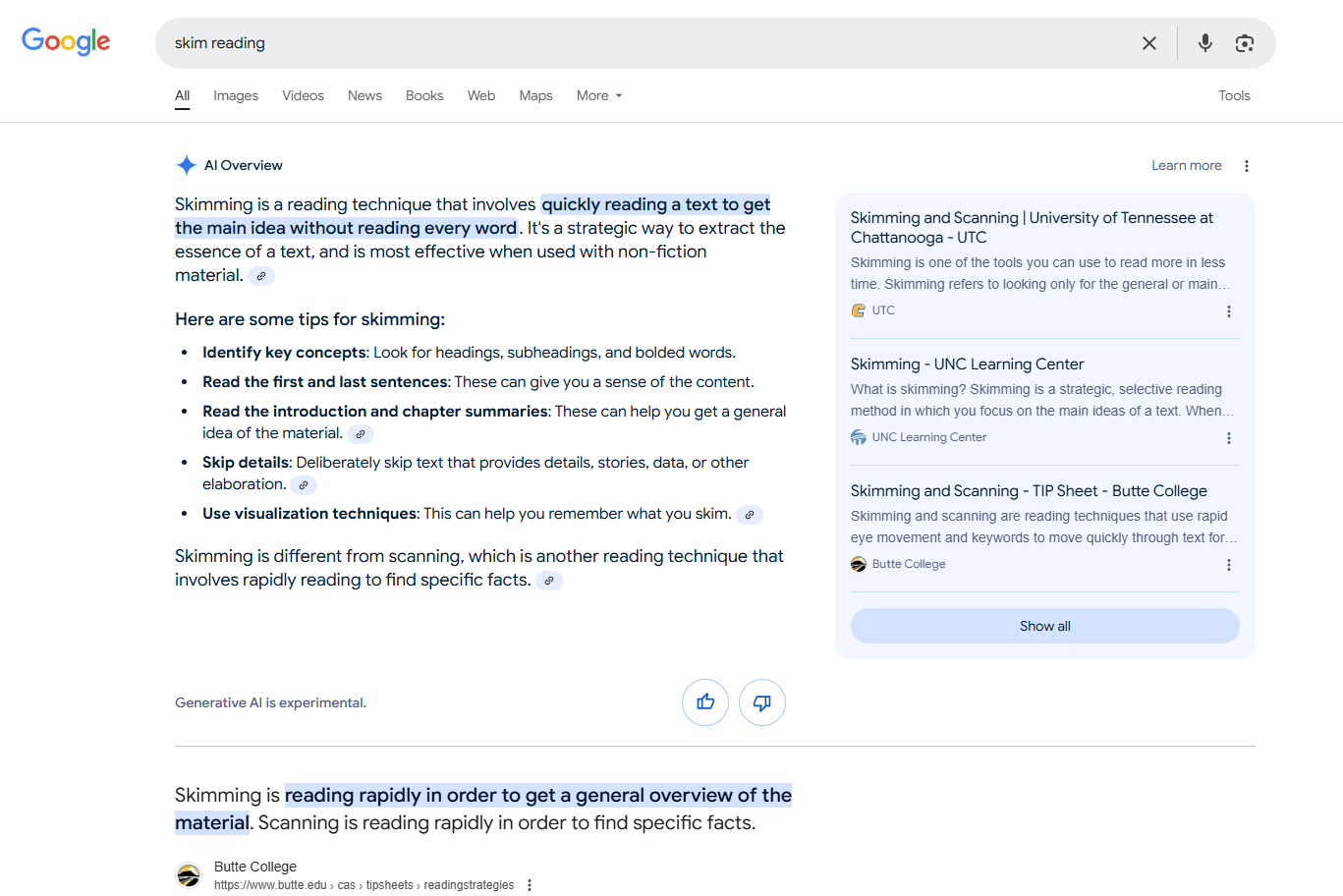The width and height of the screenshot is (1343, 896).
Task: Click the 'Here are some tips for skimming:' heading
Action: (309, 319)
